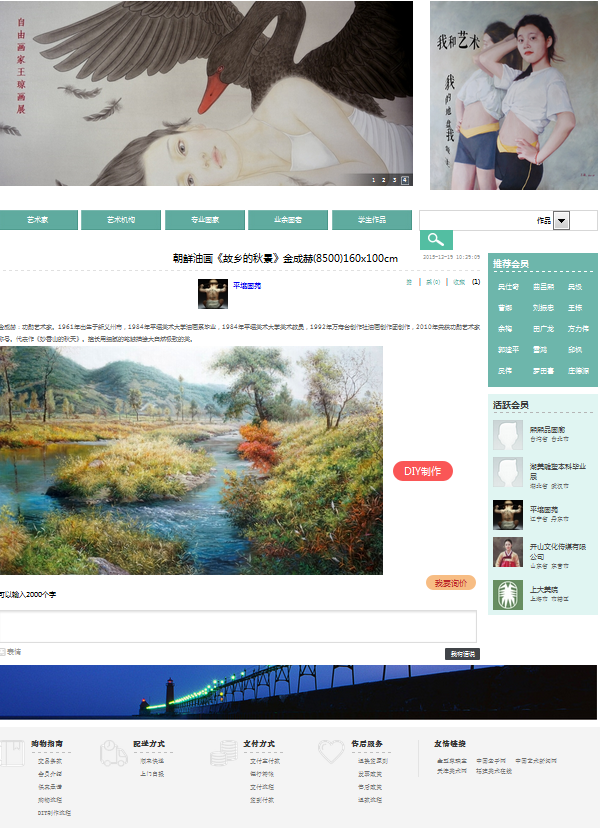The width and height of the screenshot is (600, 828).
Task: Open recommended member 吴仕奇
Action: 508,287
